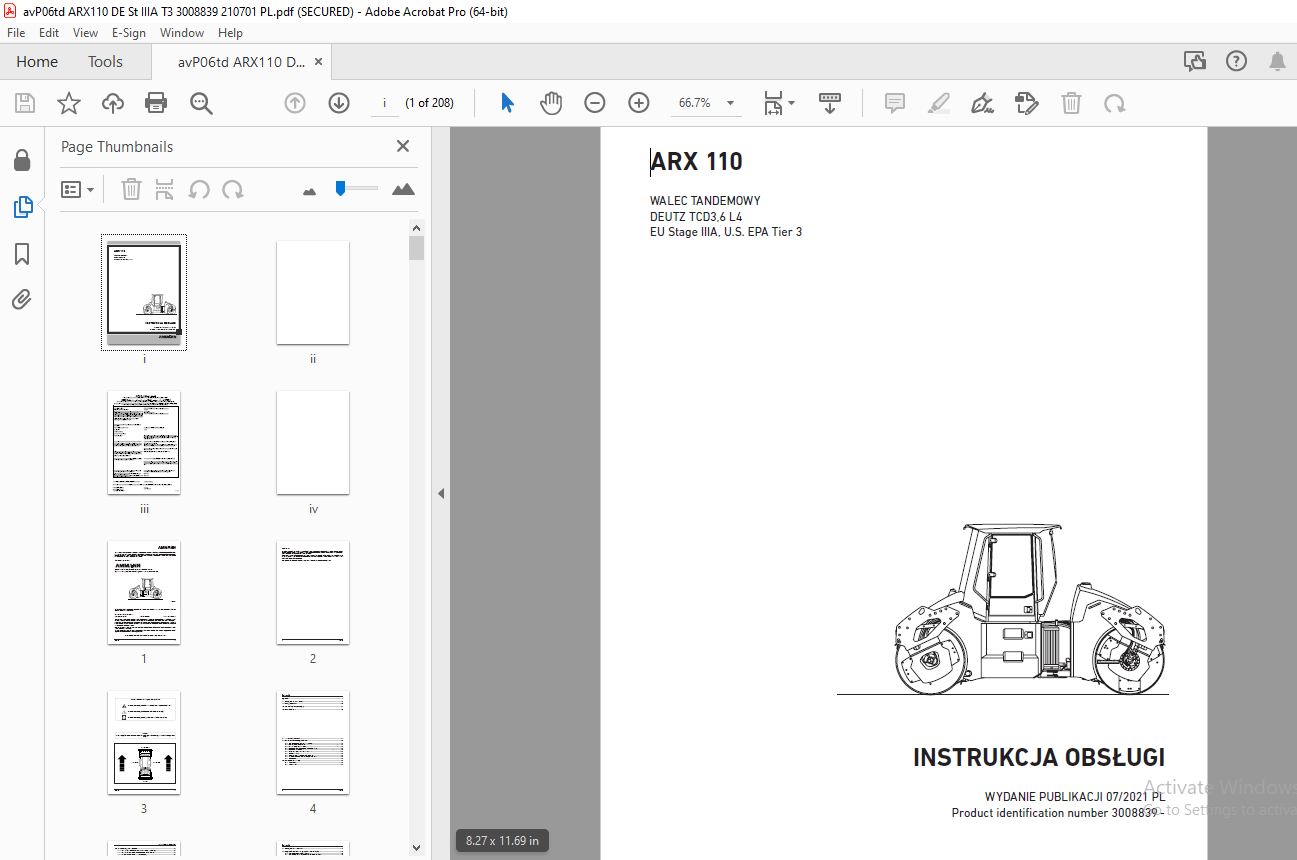Select page 2 thumbnail
This screenshot has width=1297, height=860.
pos(313,592)
